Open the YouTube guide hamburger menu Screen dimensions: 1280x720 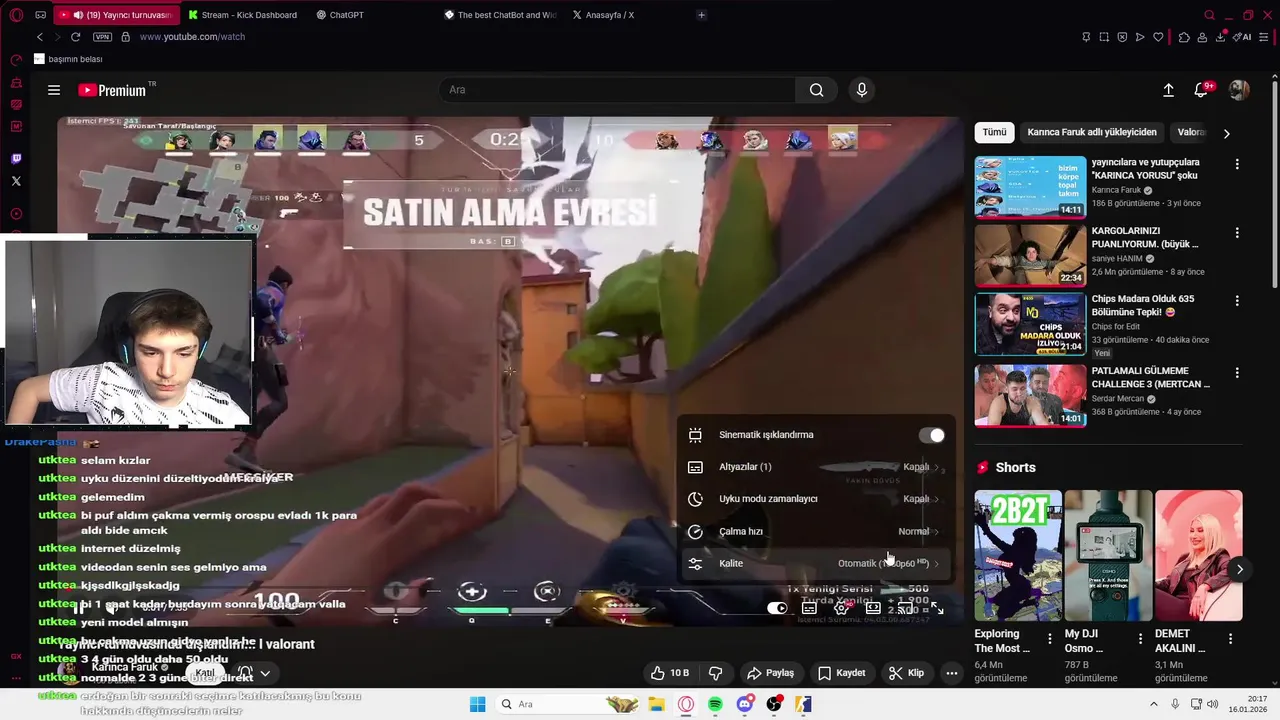pyautogui.click(x=54, y=90)
